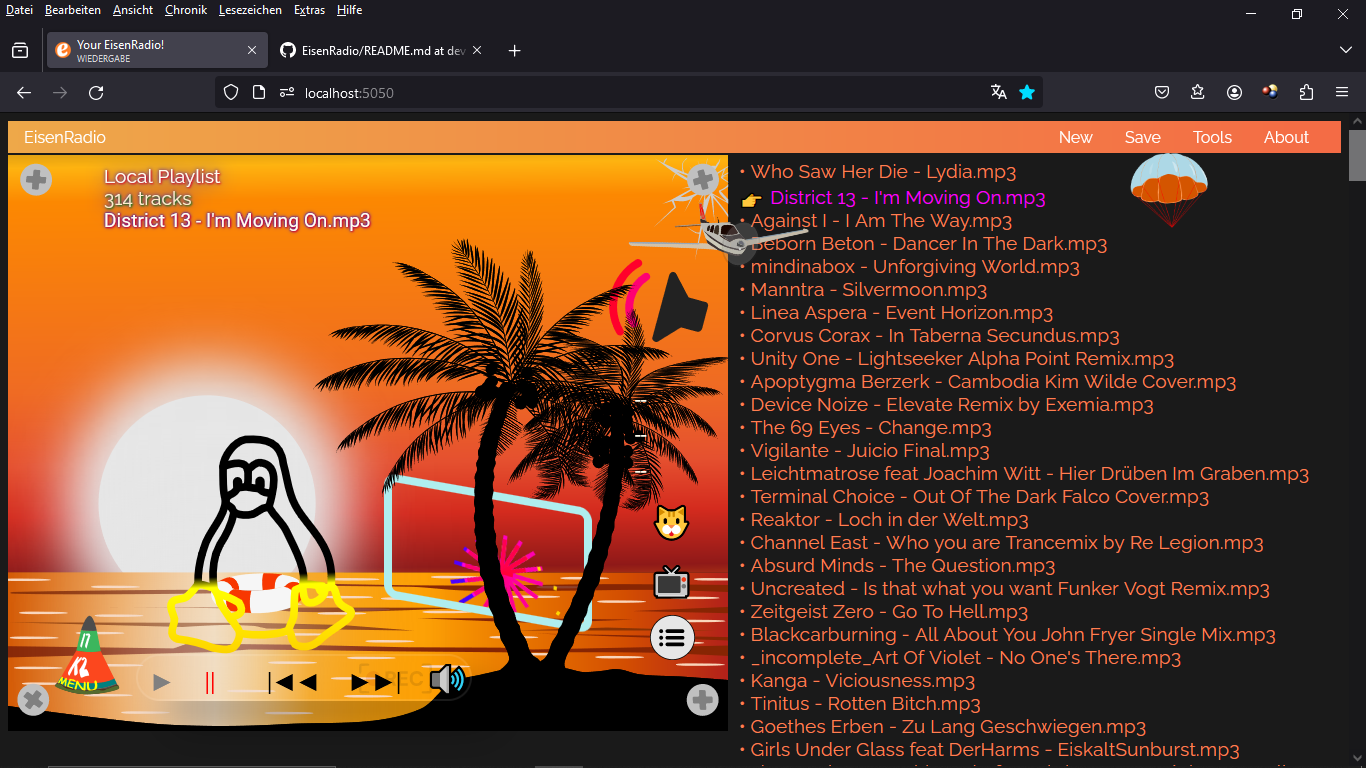Screen dimensions: 1366x768
Task: Go back one page
Action: (x=24, y=92)
